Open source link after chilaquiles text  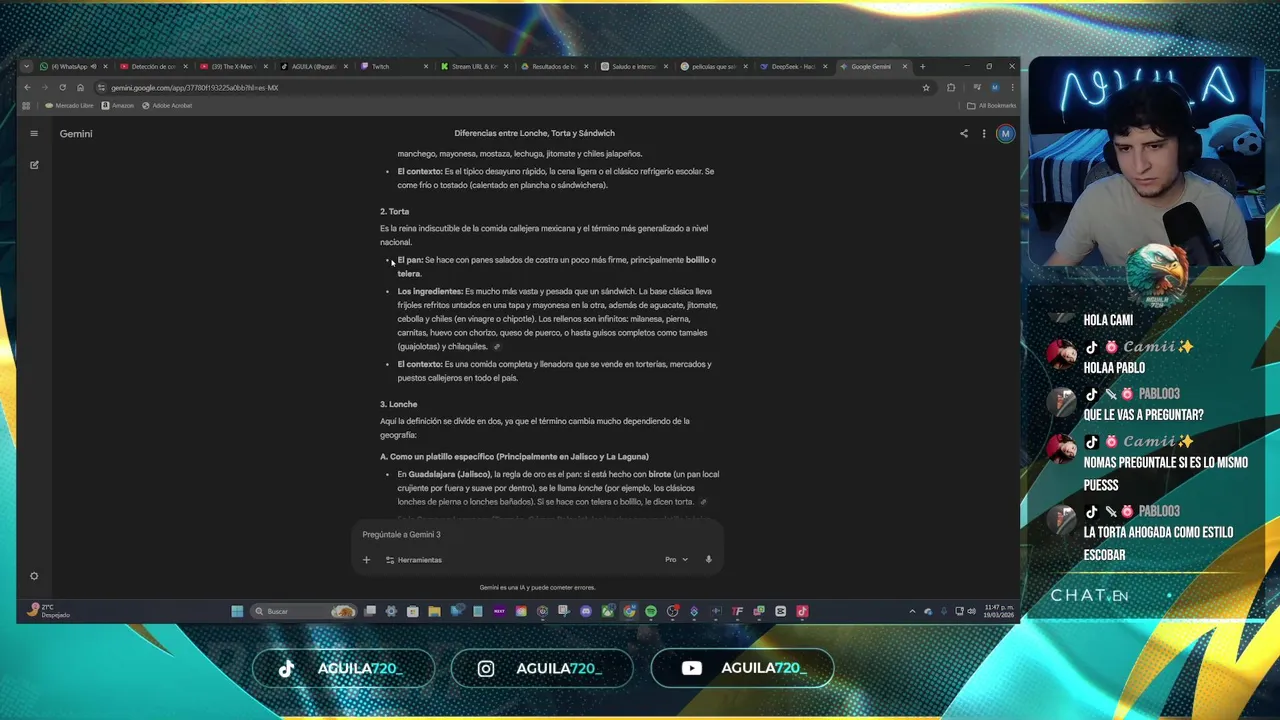[497, 347]
